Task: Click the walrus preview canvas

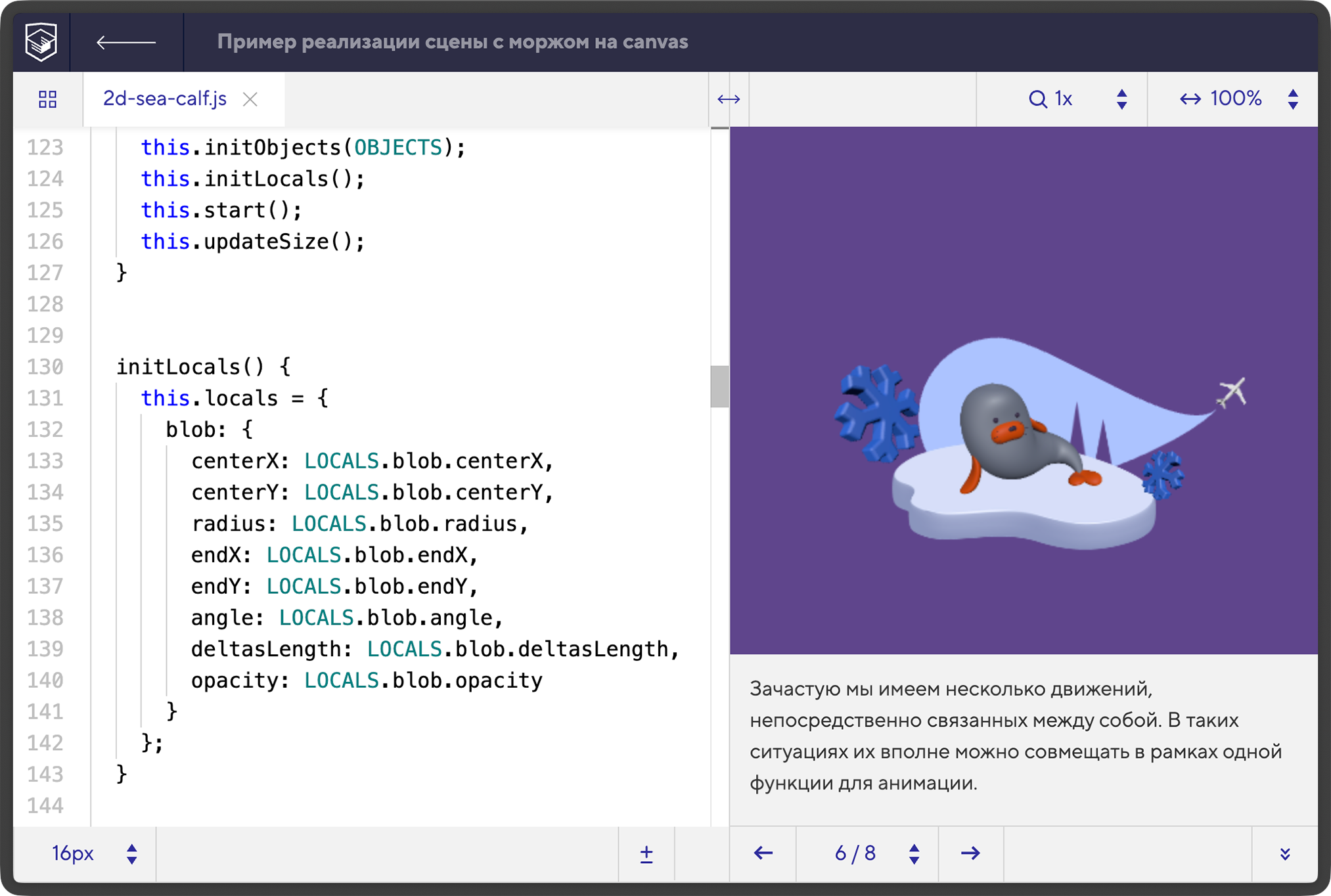Action: (1024, 390)
